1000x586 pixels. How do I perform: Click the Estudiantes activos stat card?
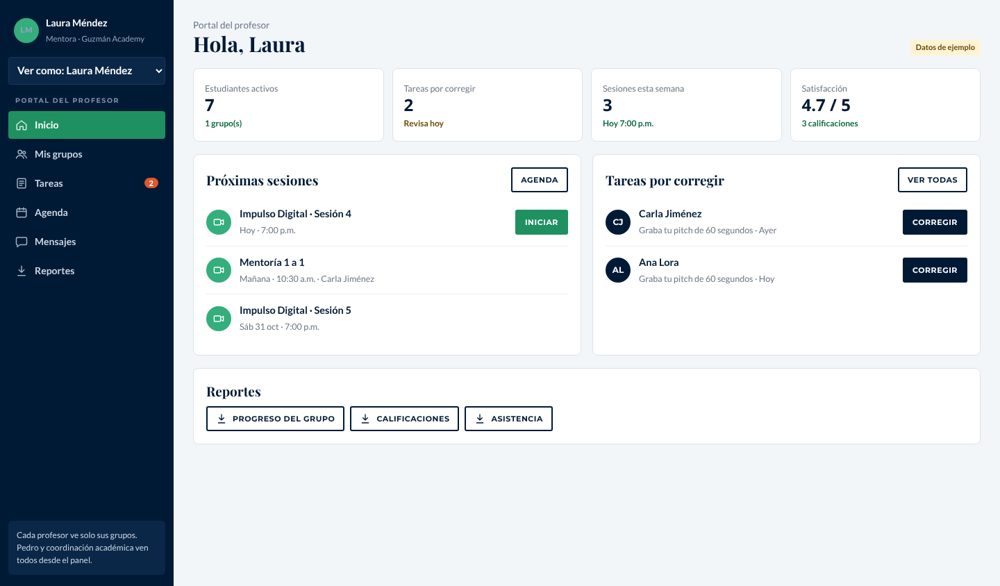point(288,105)
